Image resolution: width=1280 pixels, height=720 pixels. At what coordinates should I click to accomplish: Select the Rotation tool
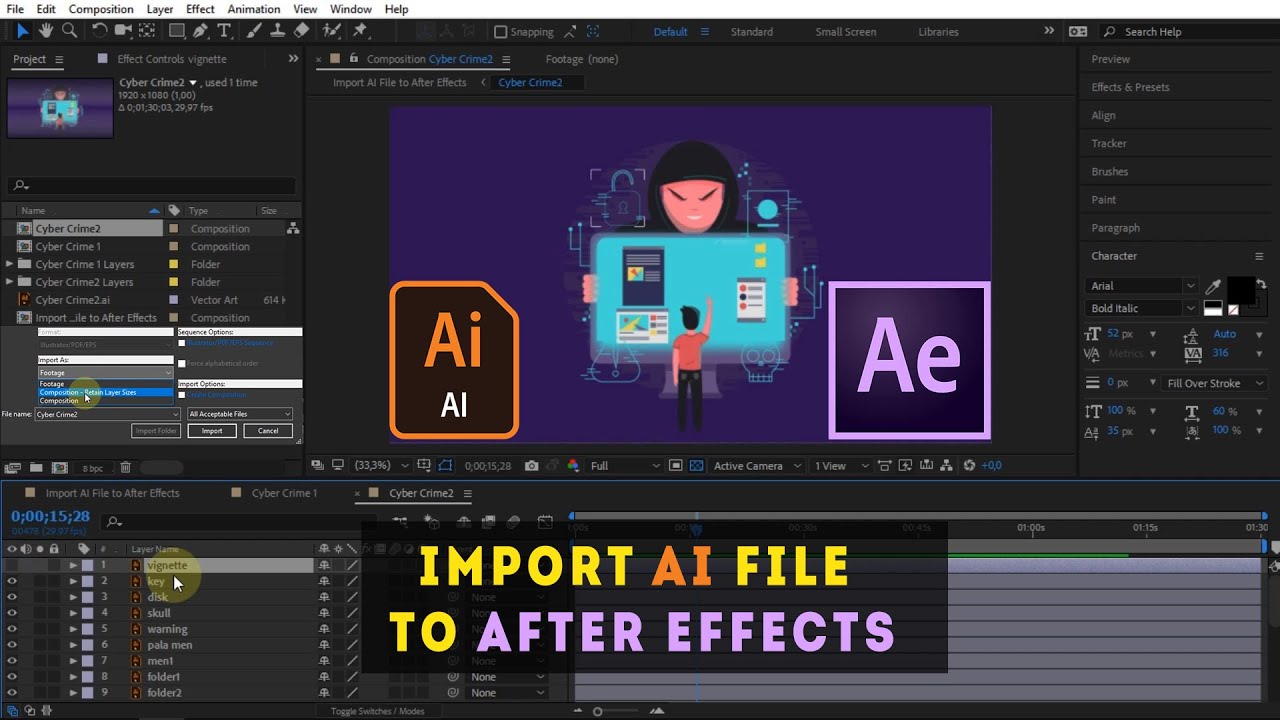[x=100, y=31]
